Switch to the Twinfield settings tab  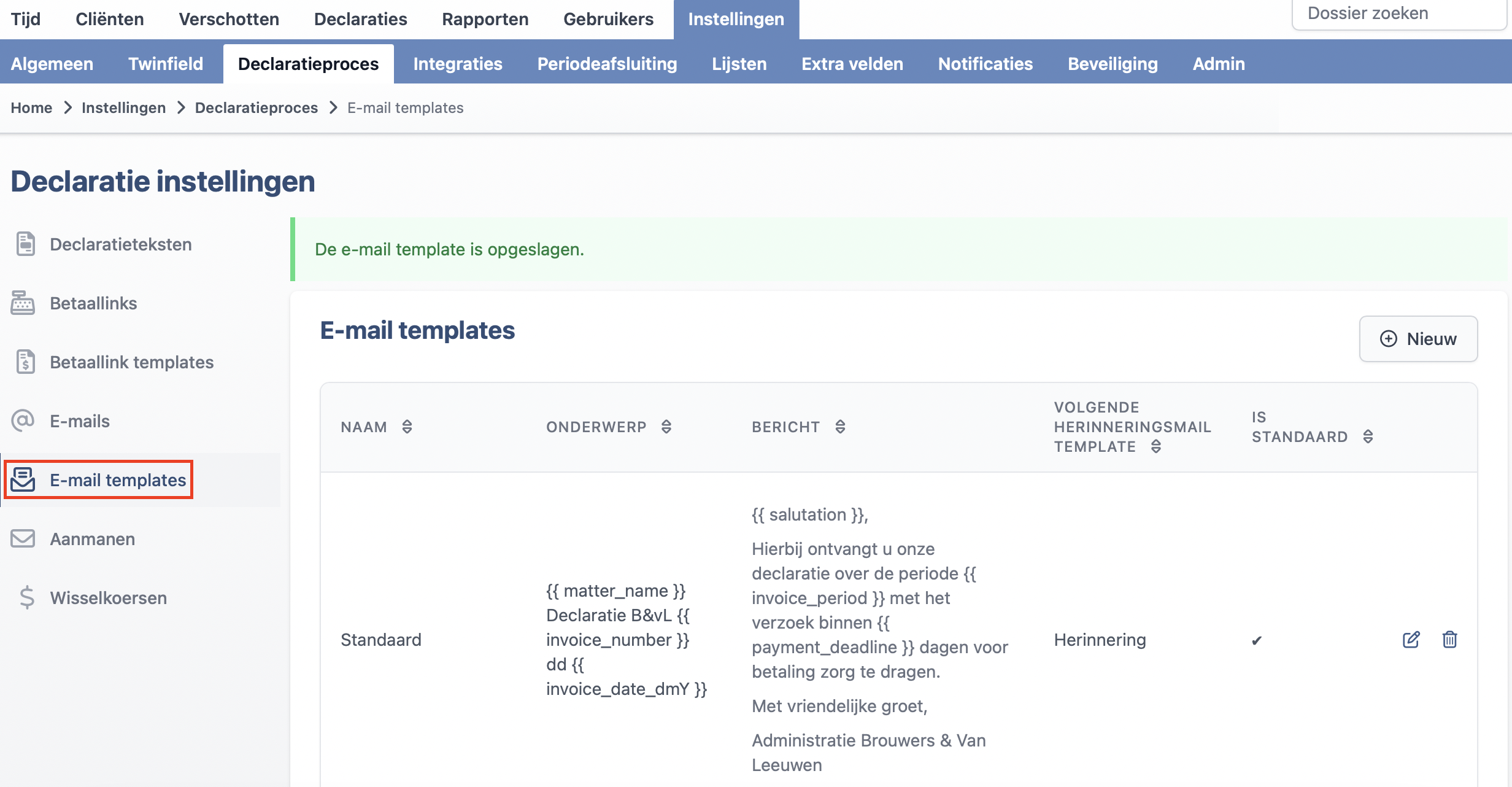(166, 64)
